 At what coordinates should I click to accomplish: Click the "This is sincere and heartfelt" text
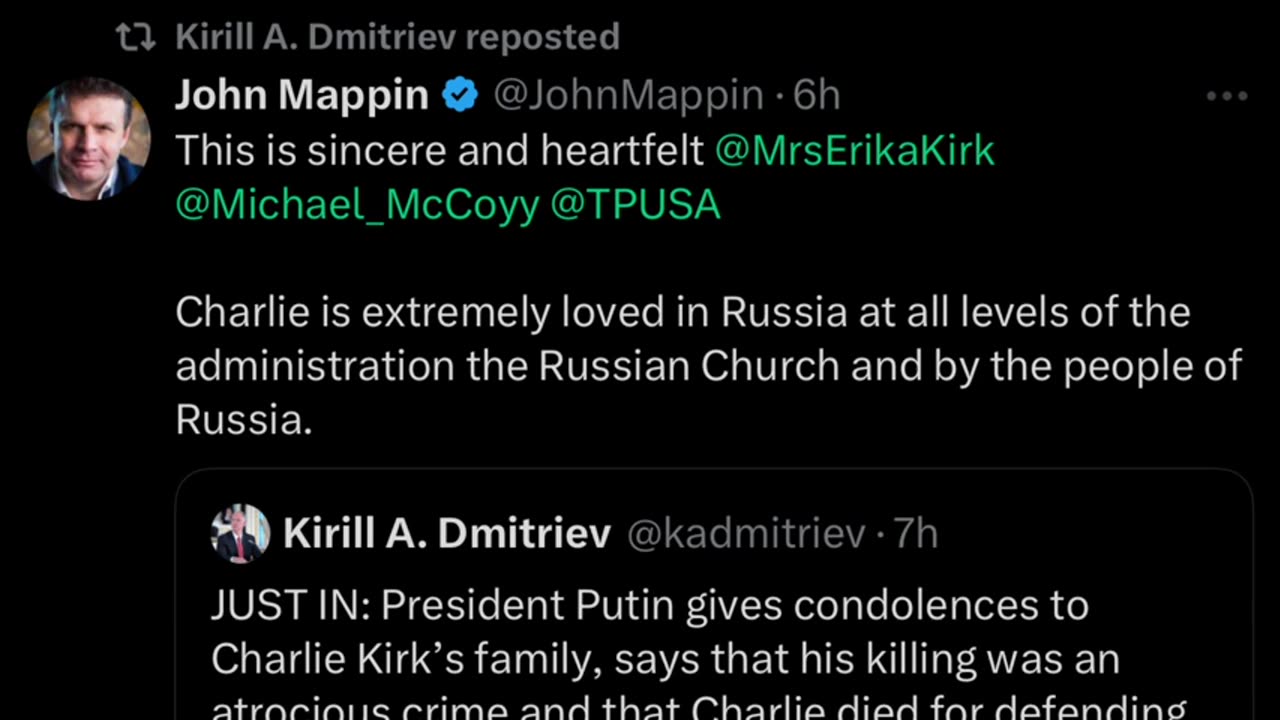440,150
